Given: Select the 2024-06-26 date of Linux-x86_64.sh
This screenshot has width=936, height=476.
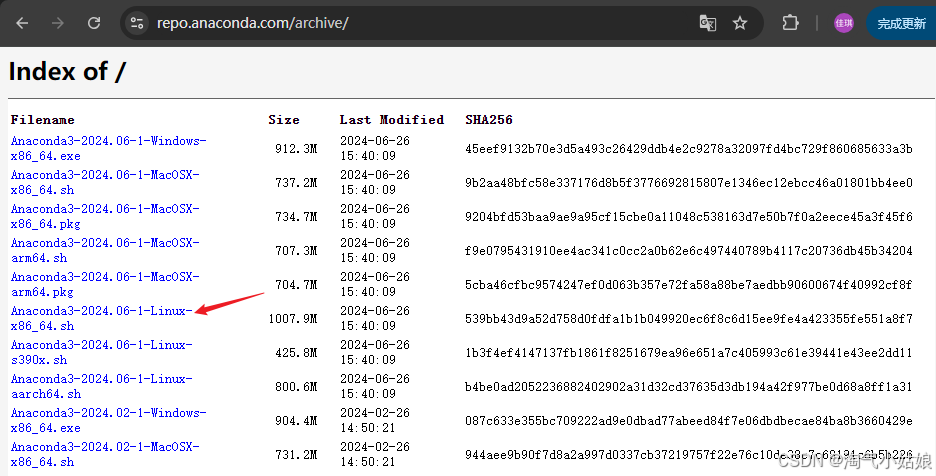Looking at the screenshot, I should pos(375,311).
